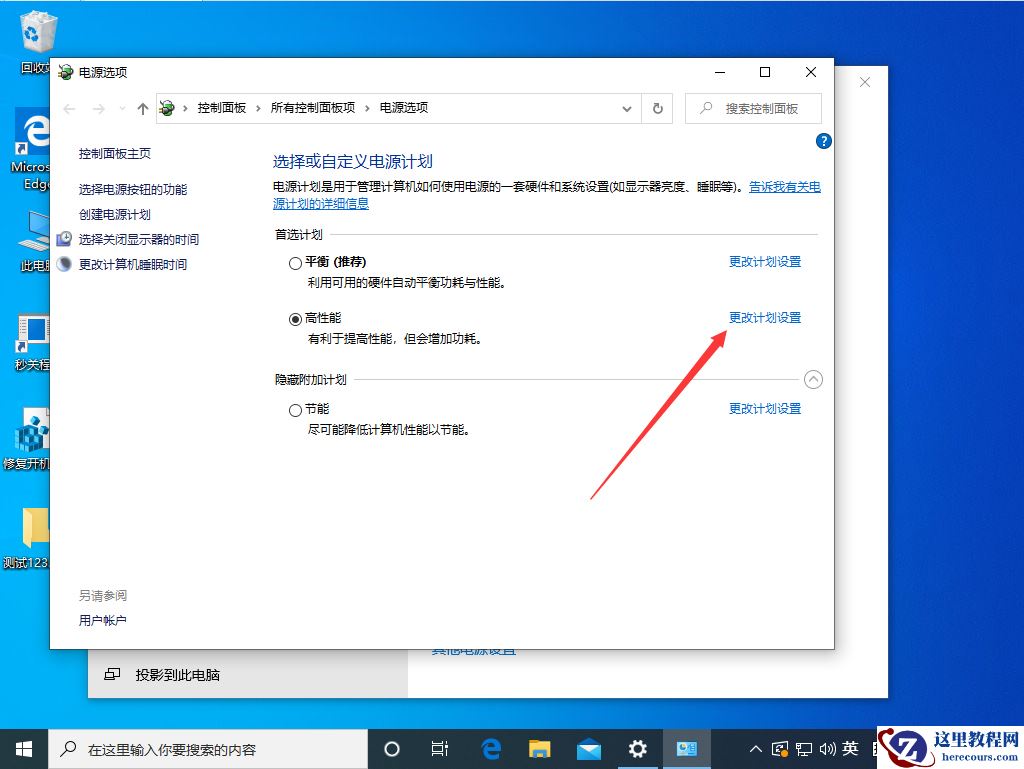Open Task View from the taskbar

click(x=440, y=748)
